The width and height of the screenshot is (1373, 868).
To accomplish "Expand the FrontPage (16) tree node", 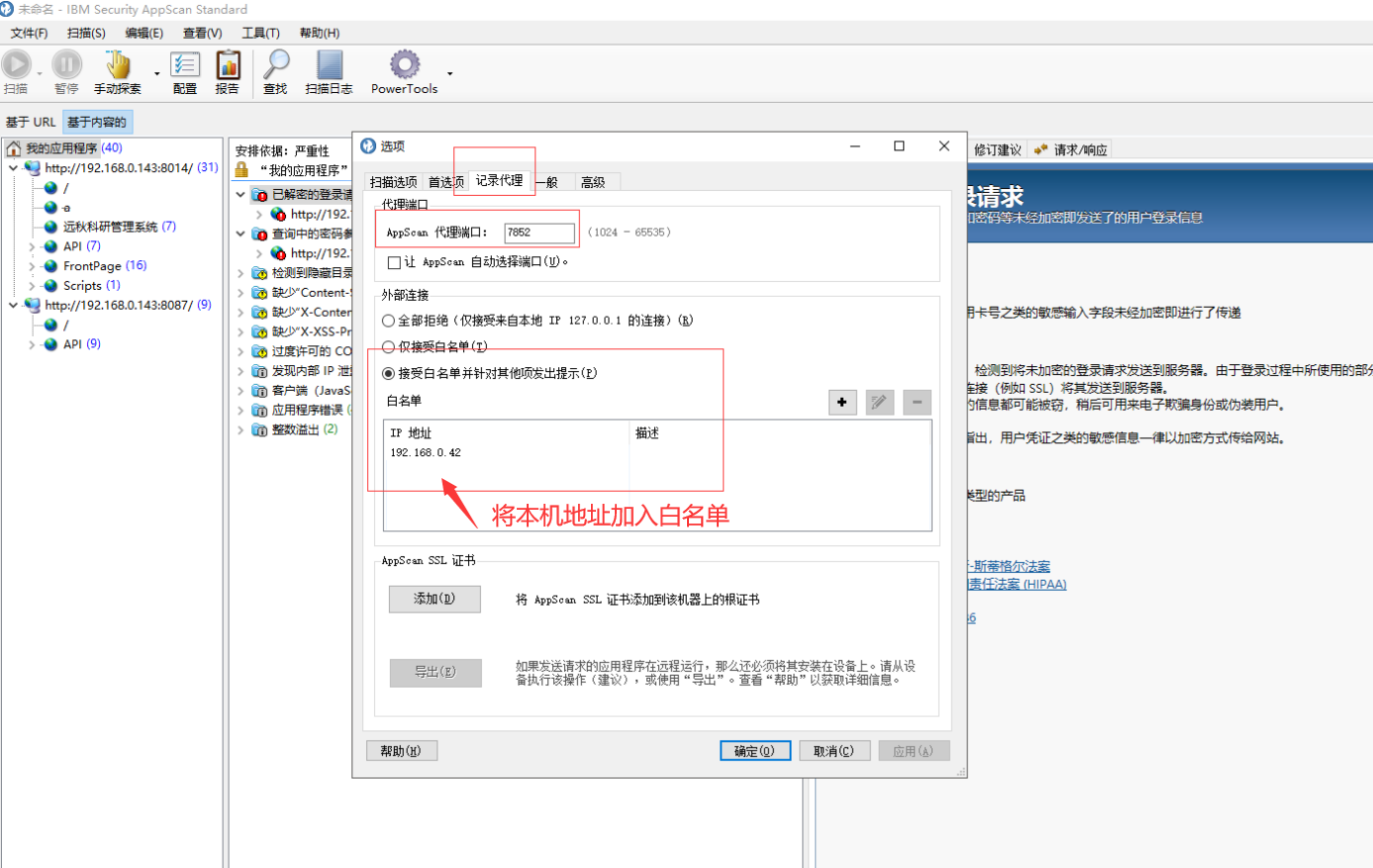I will (32, 266).
